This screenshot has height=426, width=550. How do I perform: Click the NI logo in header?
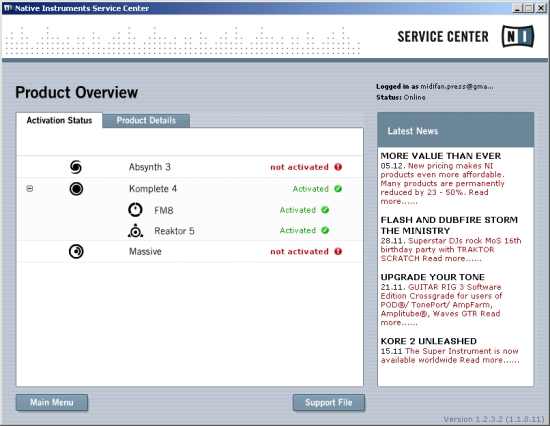[518, 36]
